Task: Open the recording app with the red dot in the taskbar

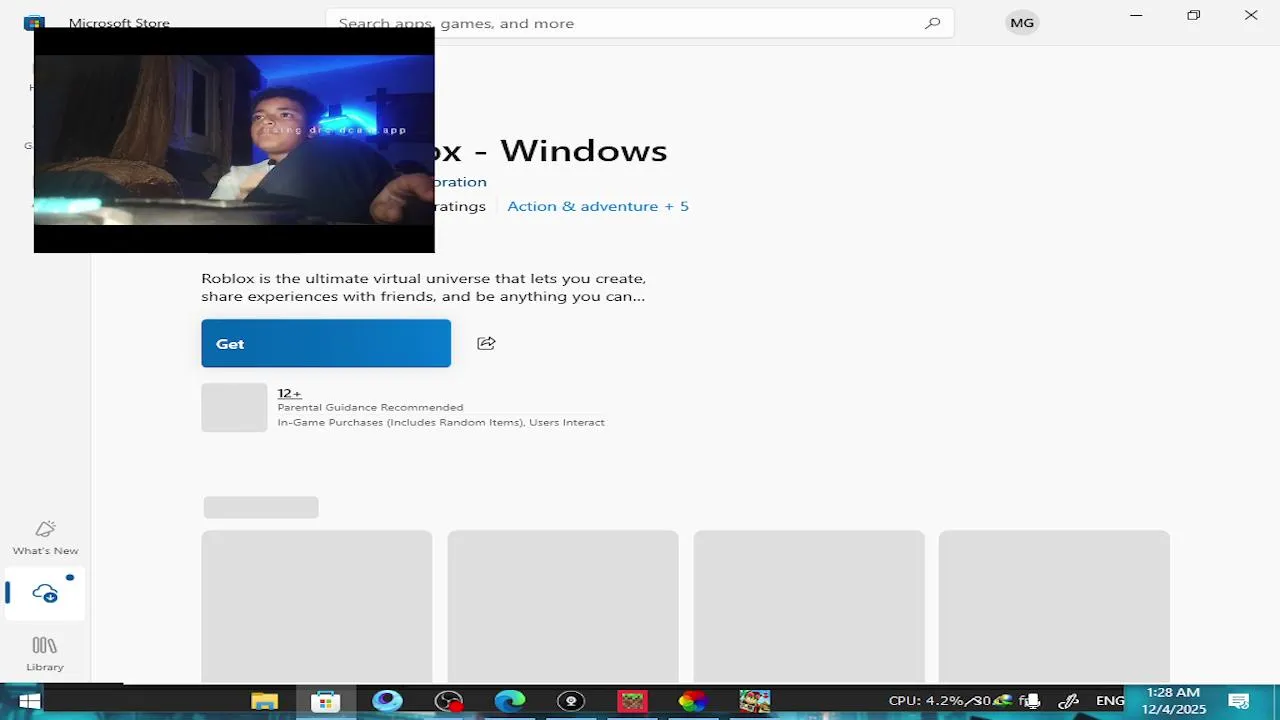Action: [449, 701]
